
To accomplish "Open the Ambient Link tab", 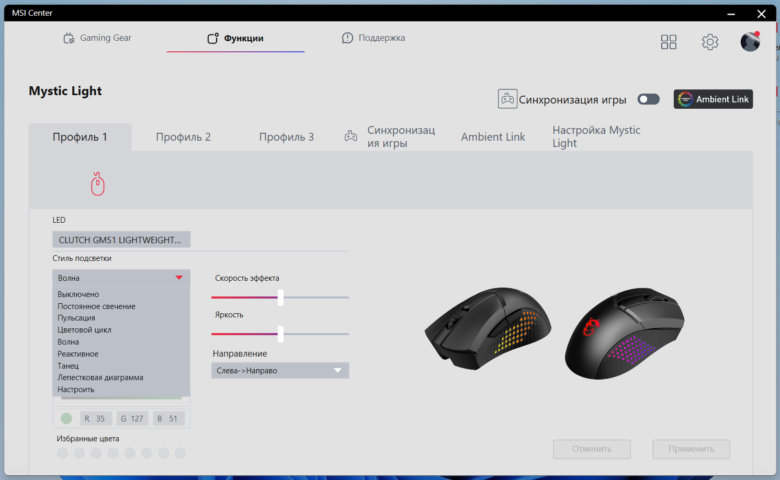I will pos(492,137).
